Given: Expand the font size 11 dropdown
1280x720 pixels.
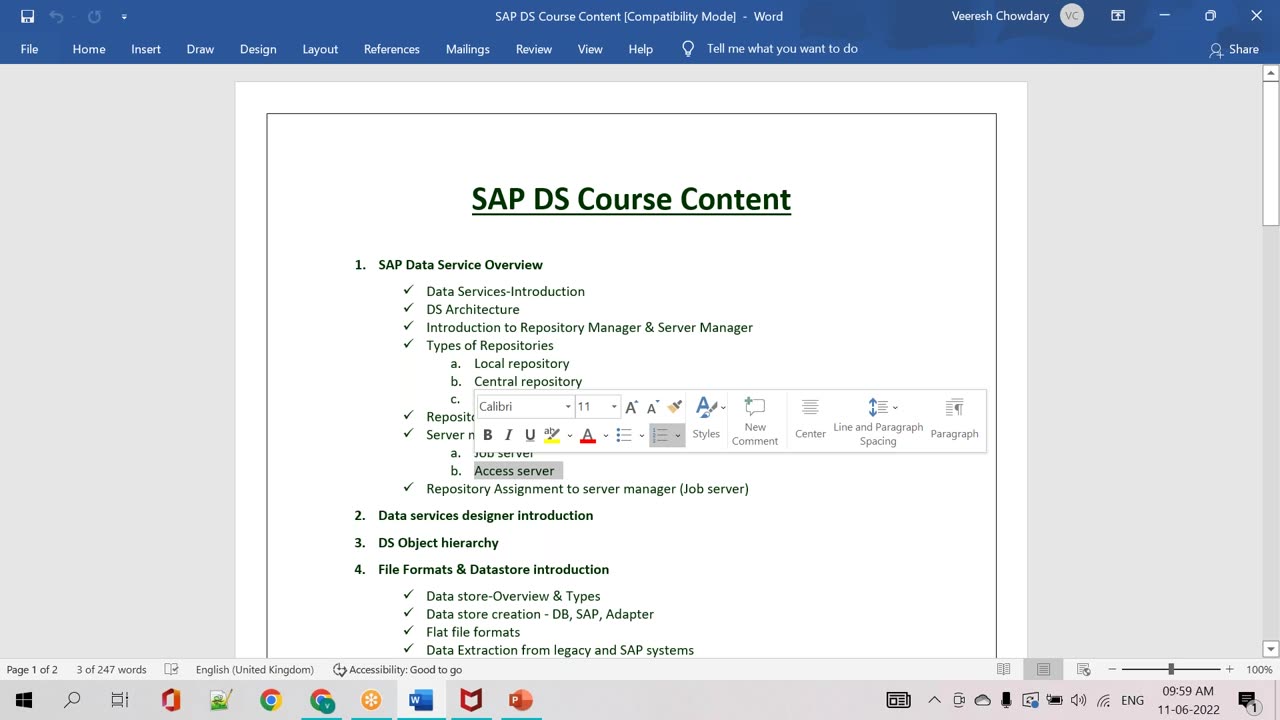Looking at the screenshot, I should coord(614,407).
